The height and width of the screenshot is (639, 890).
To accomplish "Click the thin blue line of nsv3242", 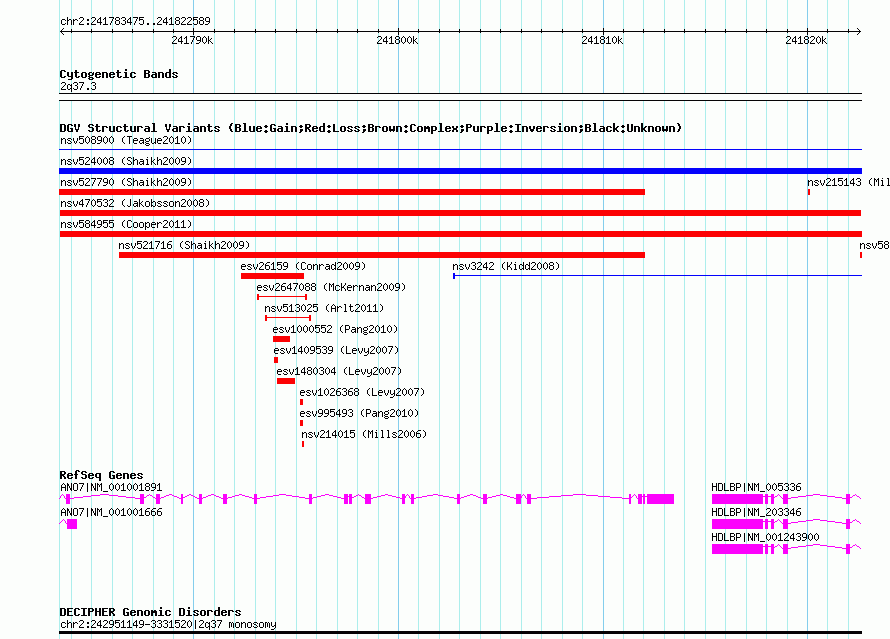I will click(x=657, y=276).
